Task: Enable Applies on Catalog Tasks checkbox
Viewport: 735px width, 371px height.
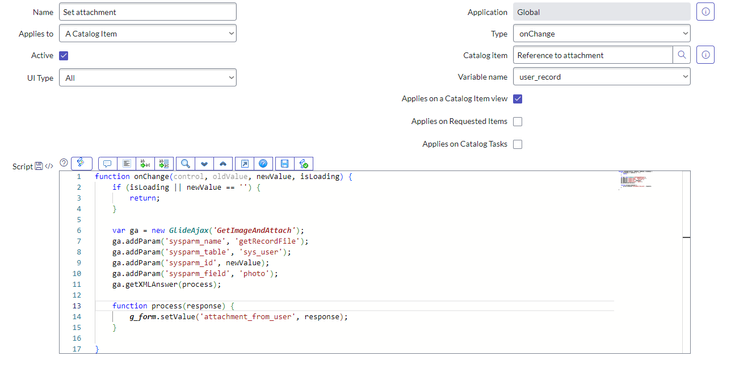Action: [518, 144]
